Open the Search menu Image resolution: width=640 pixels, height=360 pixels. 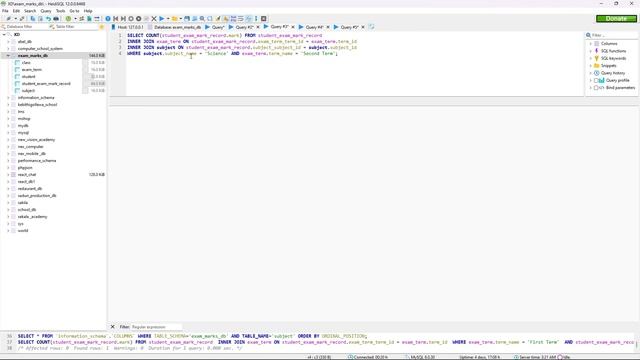(30, 11)
